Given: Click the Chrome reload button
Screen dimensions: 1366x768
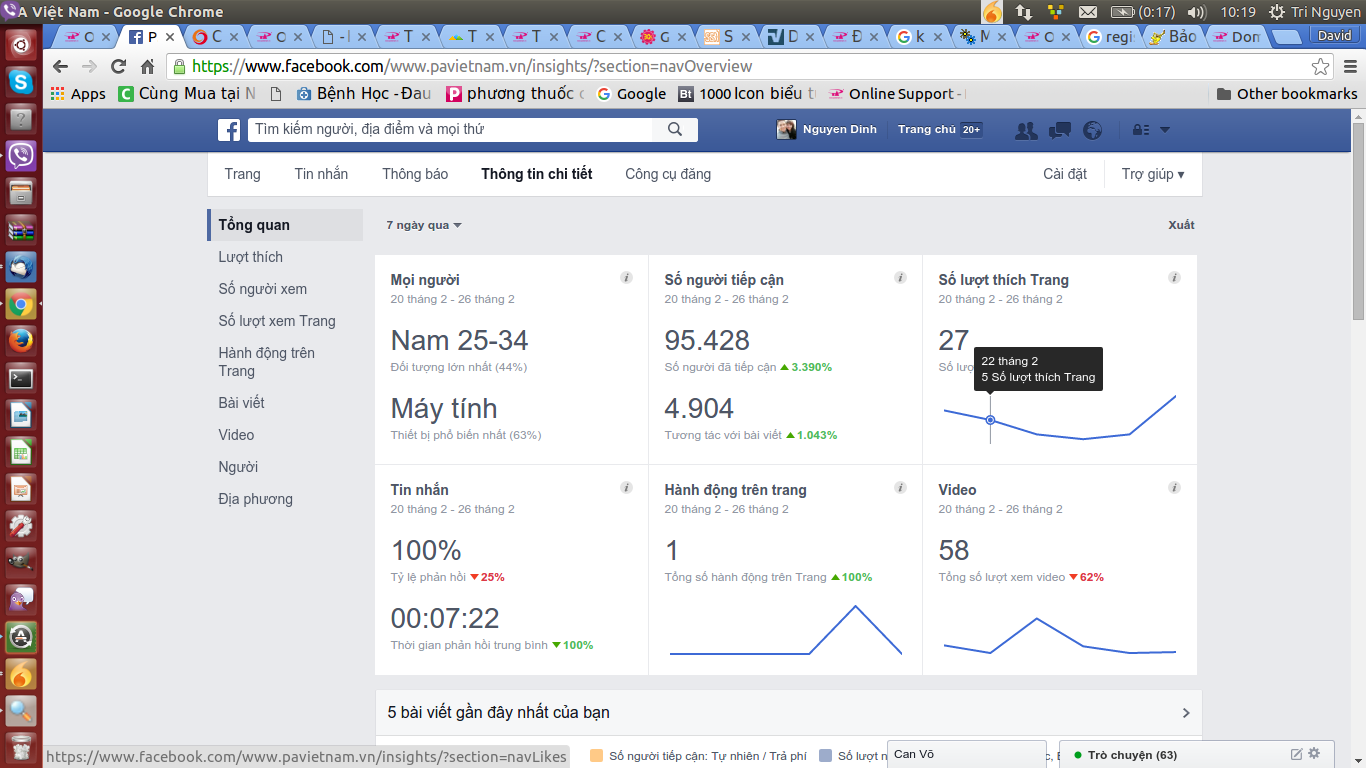Looking at the screenshot, I should (118, 67).
